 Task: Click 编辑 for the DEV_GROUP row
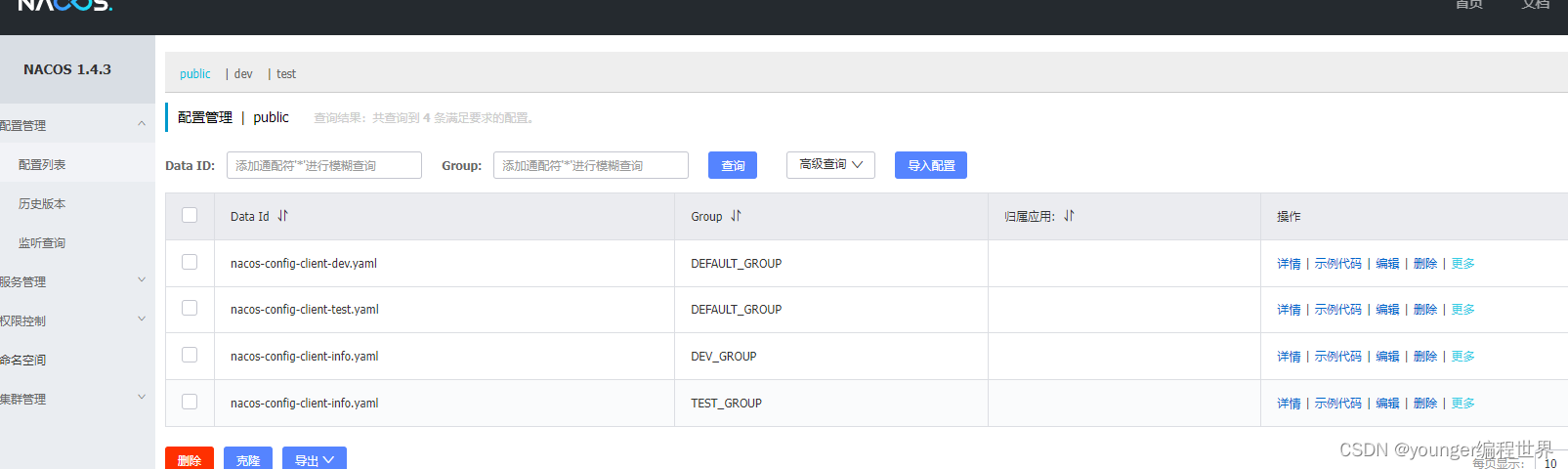[1387, 357]
